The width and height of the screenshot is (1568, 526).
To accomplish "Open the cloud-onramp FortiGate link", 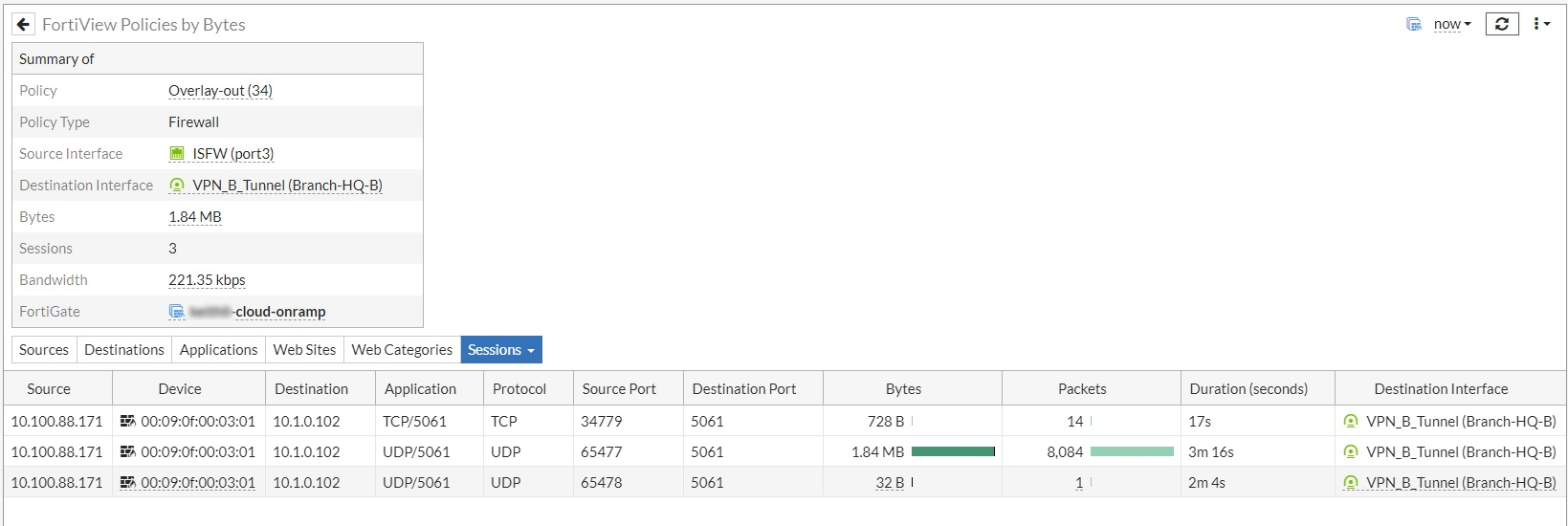I will [257, 312].
